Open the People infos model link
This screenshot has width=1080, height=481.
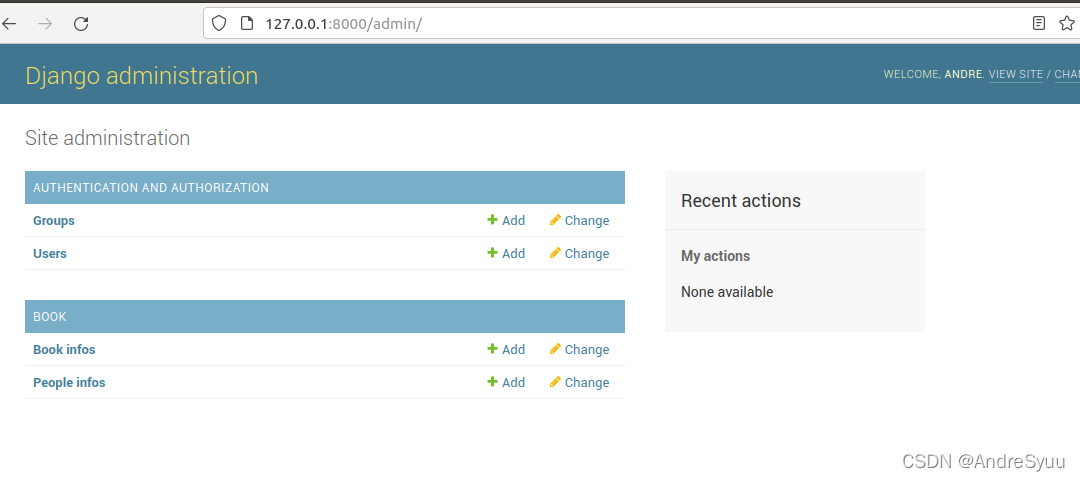tap(69, 382)
